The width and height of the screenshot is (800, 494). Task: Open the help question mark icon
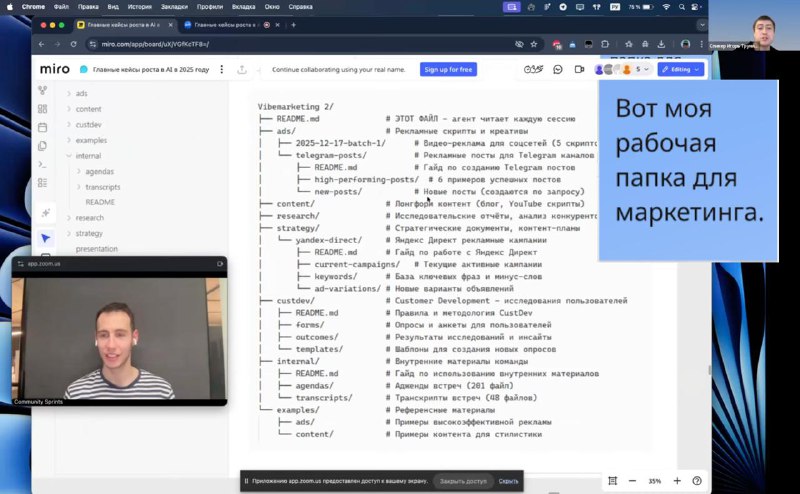pyautogui.click(x=697, y=481)
